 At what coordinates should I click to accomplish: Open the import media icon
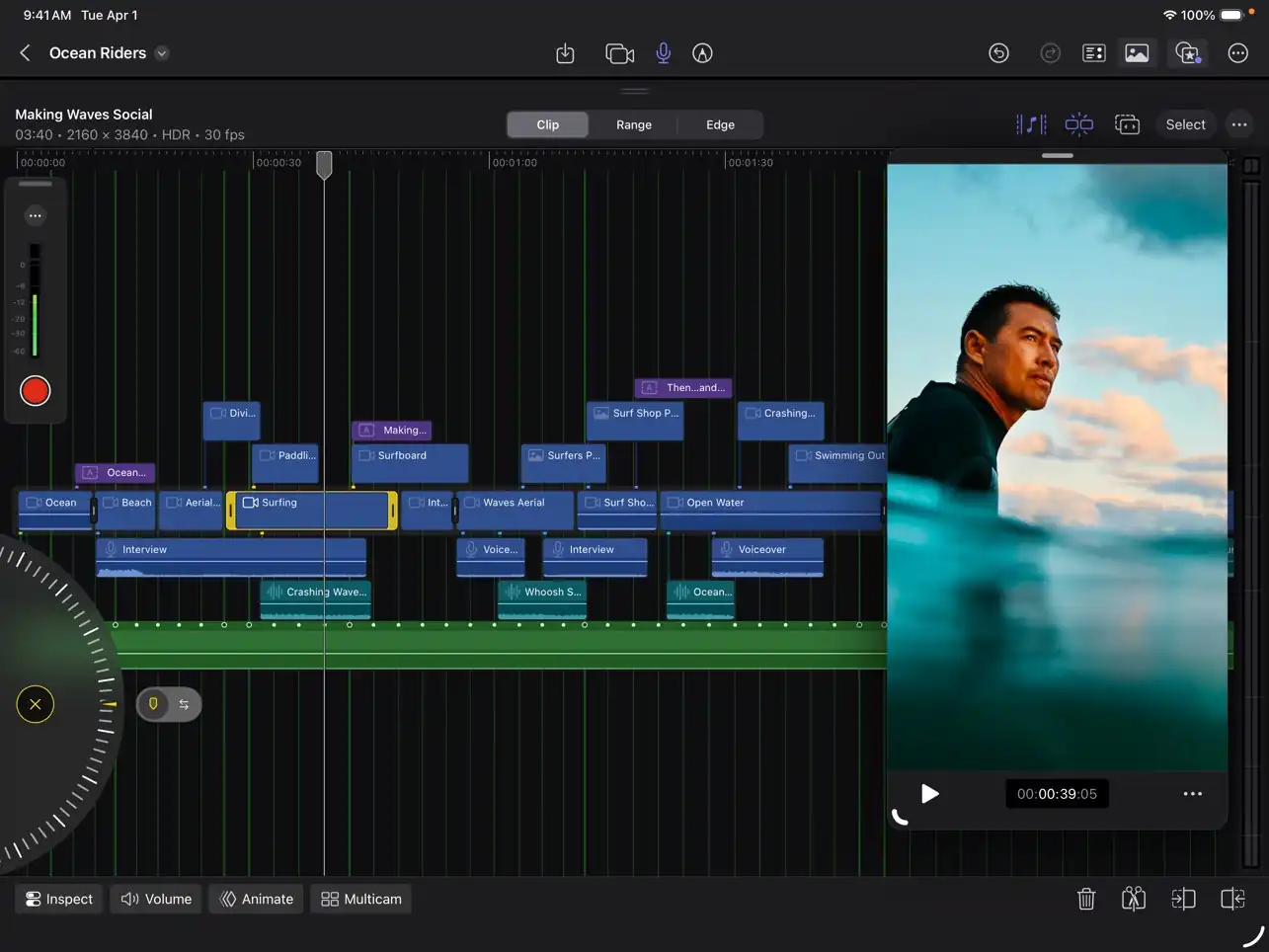click(565, 53)
